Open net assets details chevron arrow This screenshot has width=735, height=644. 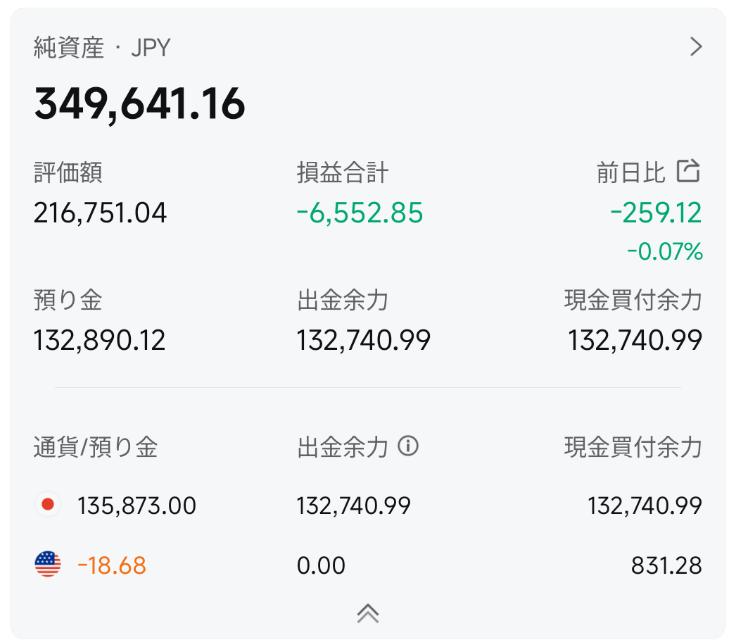[696, 47]
